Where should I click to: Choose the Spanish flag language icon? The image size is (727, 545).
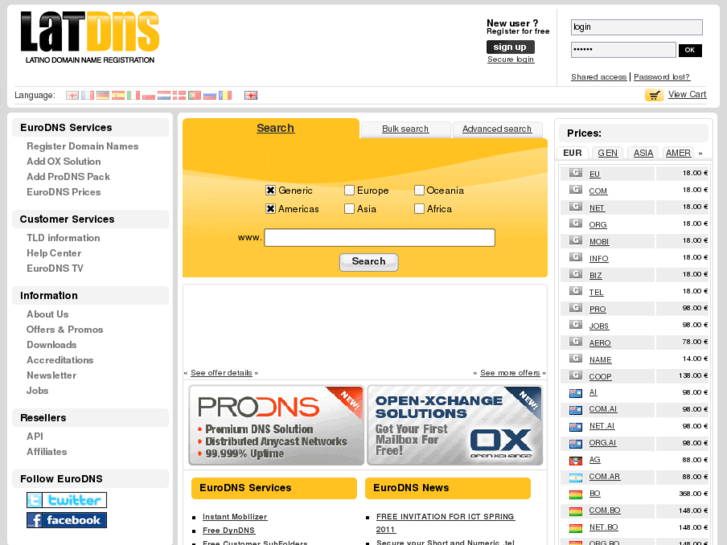click(x=118, y=95)
